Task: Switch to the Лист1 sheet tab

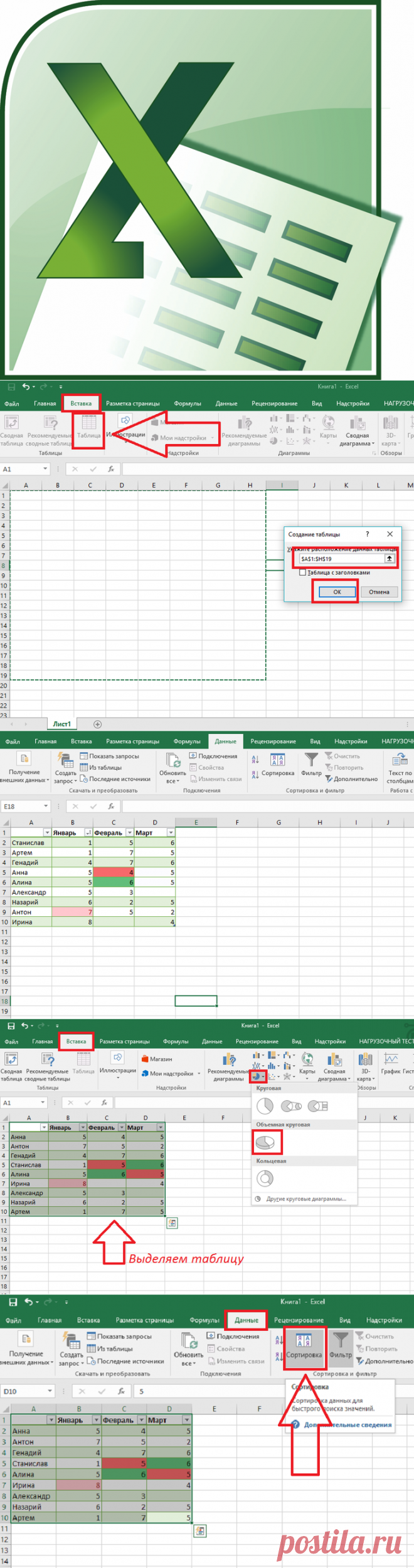Action: 61,724
